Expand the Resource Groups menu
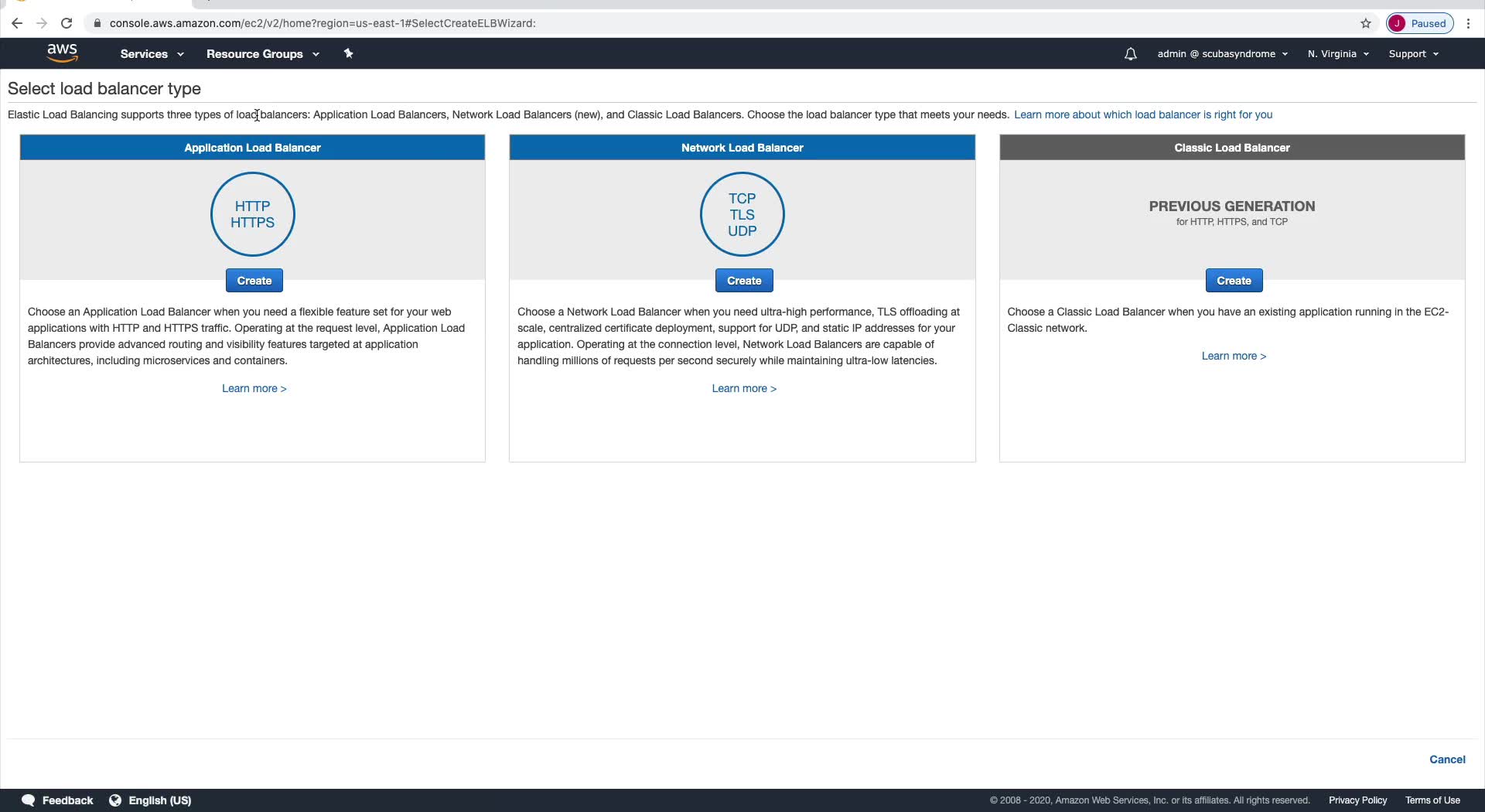The height and width of the screenshot is (812, 1485). tap(263, 54)
